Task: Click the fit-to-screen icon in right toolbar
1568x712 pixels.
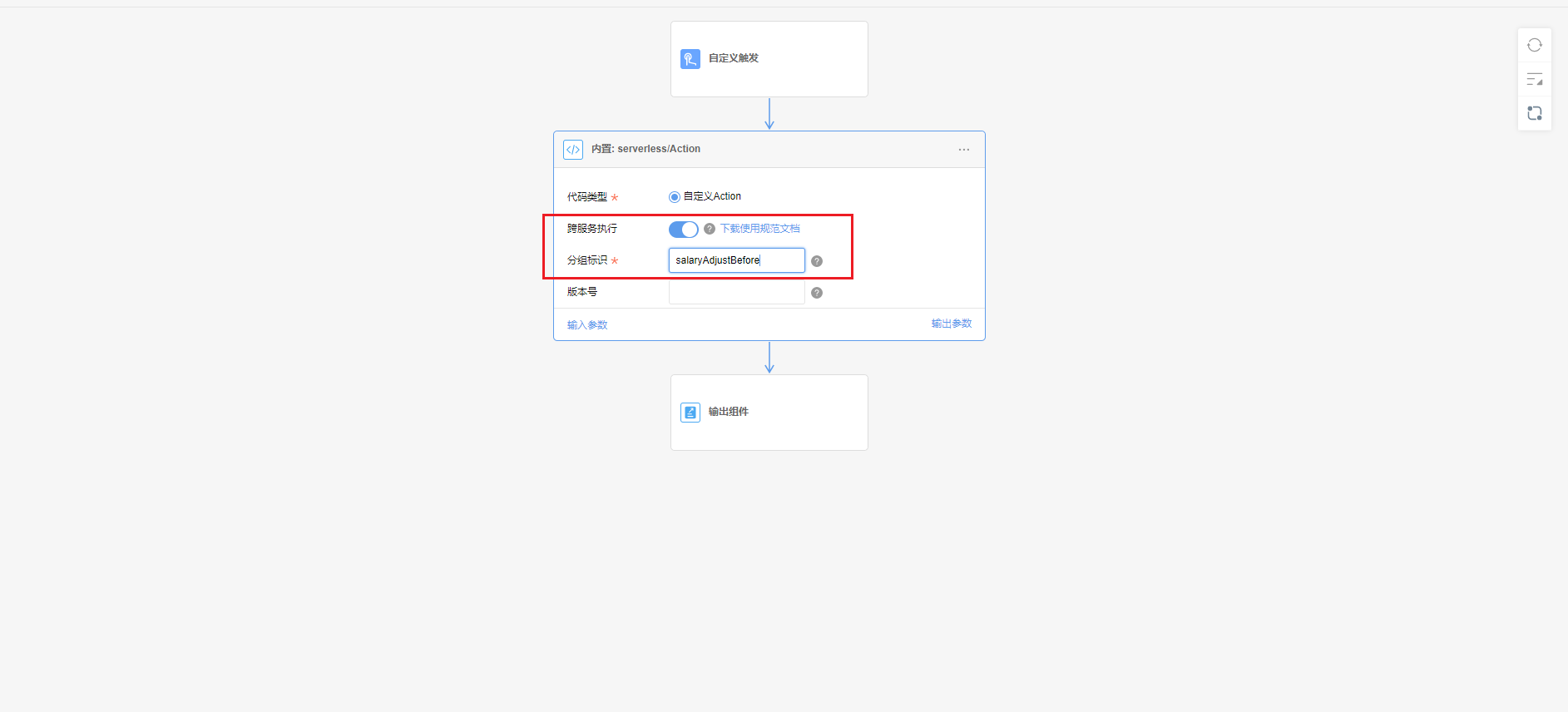Action: pos(1535,113)
